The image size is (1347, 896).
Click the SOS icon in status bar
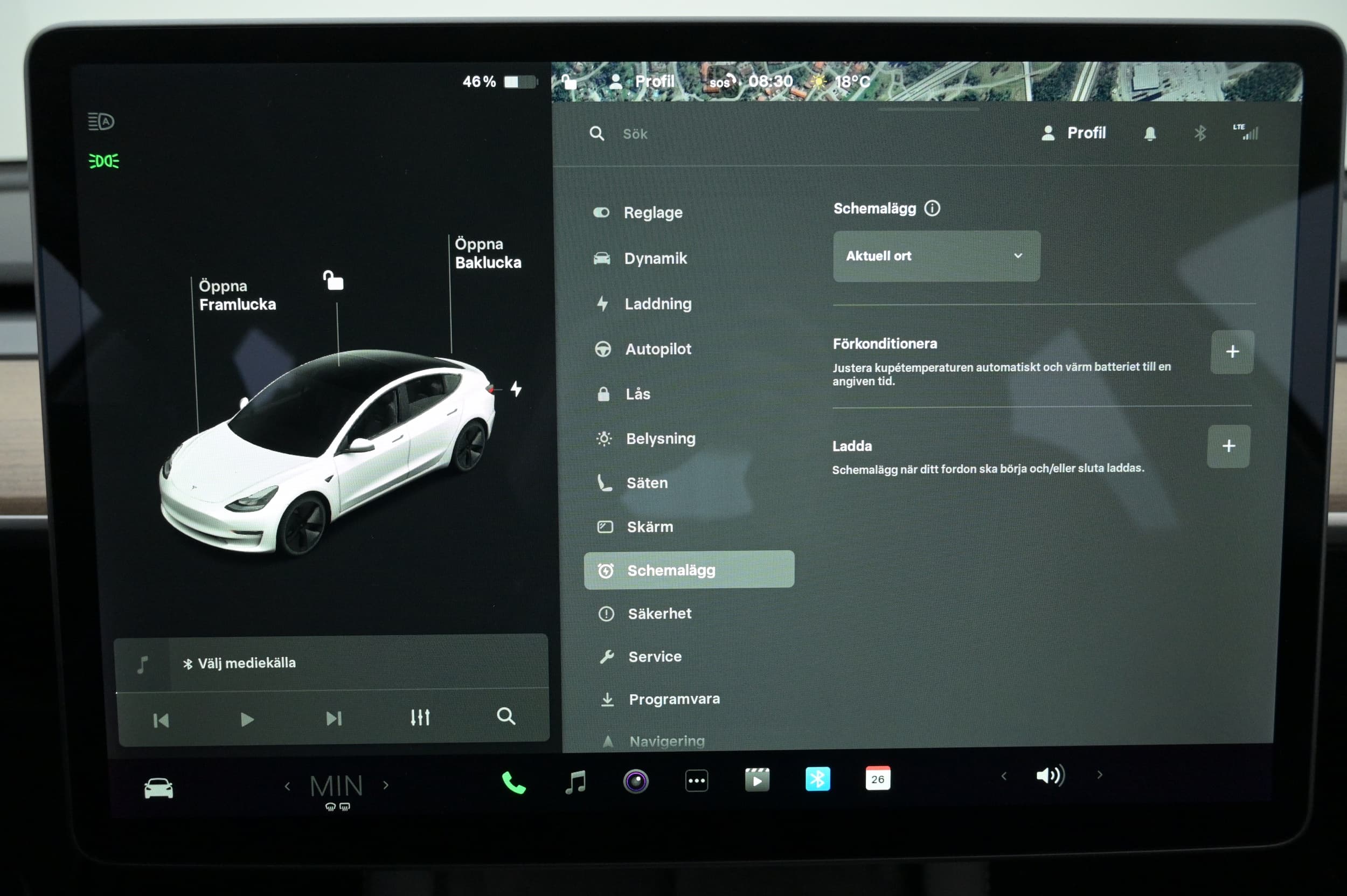click(x=723, y=82)
